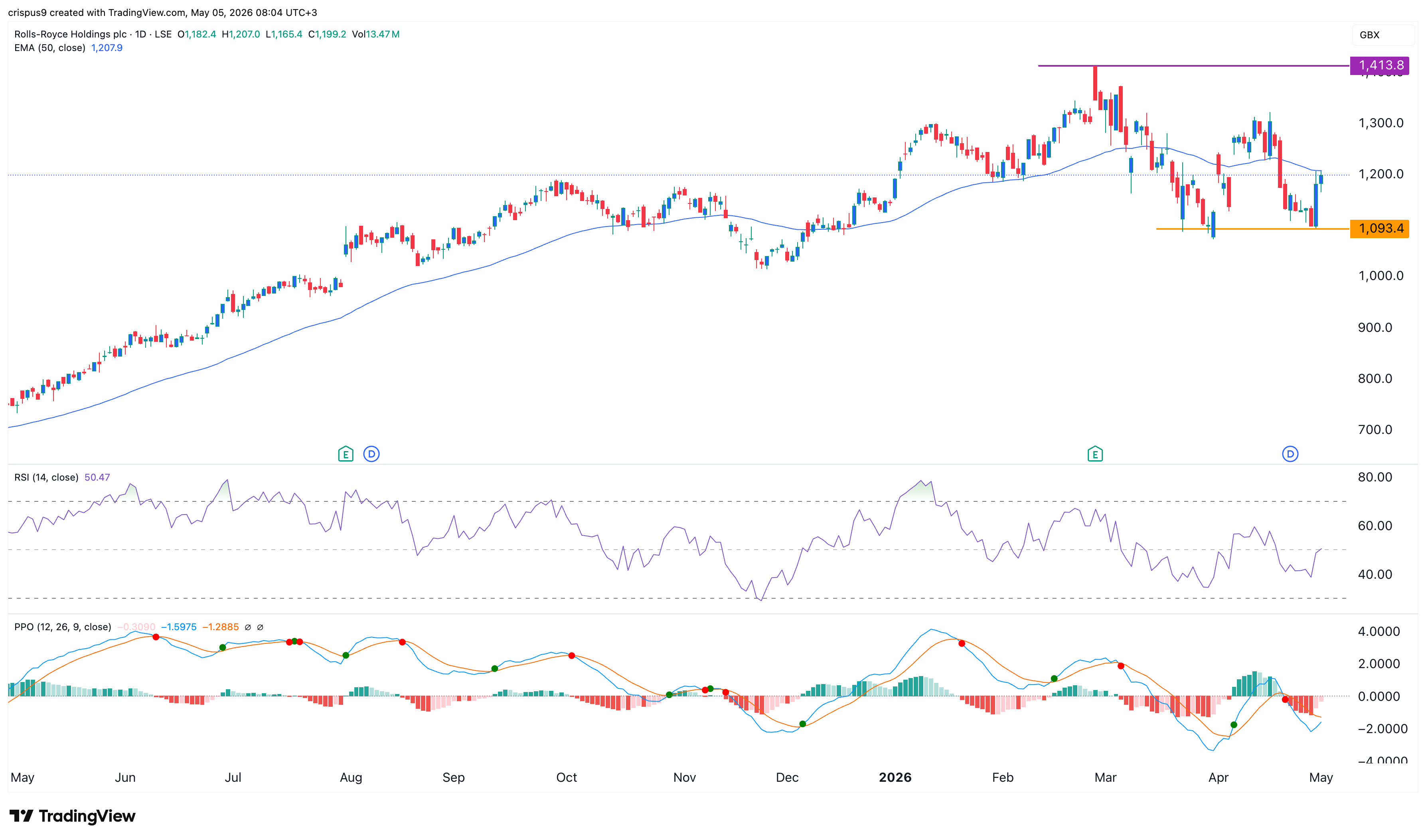Screen dimensions: 1426x840
Task: Click the EMA value 1,207.9
Action: click(x=107, y=48)
